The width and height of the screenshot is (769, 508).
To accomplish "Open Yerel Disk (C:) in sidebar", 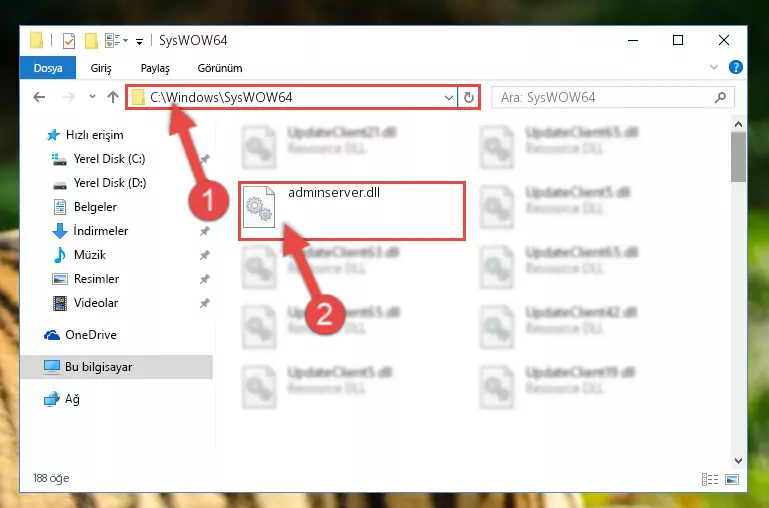I will tap(99, 159).
